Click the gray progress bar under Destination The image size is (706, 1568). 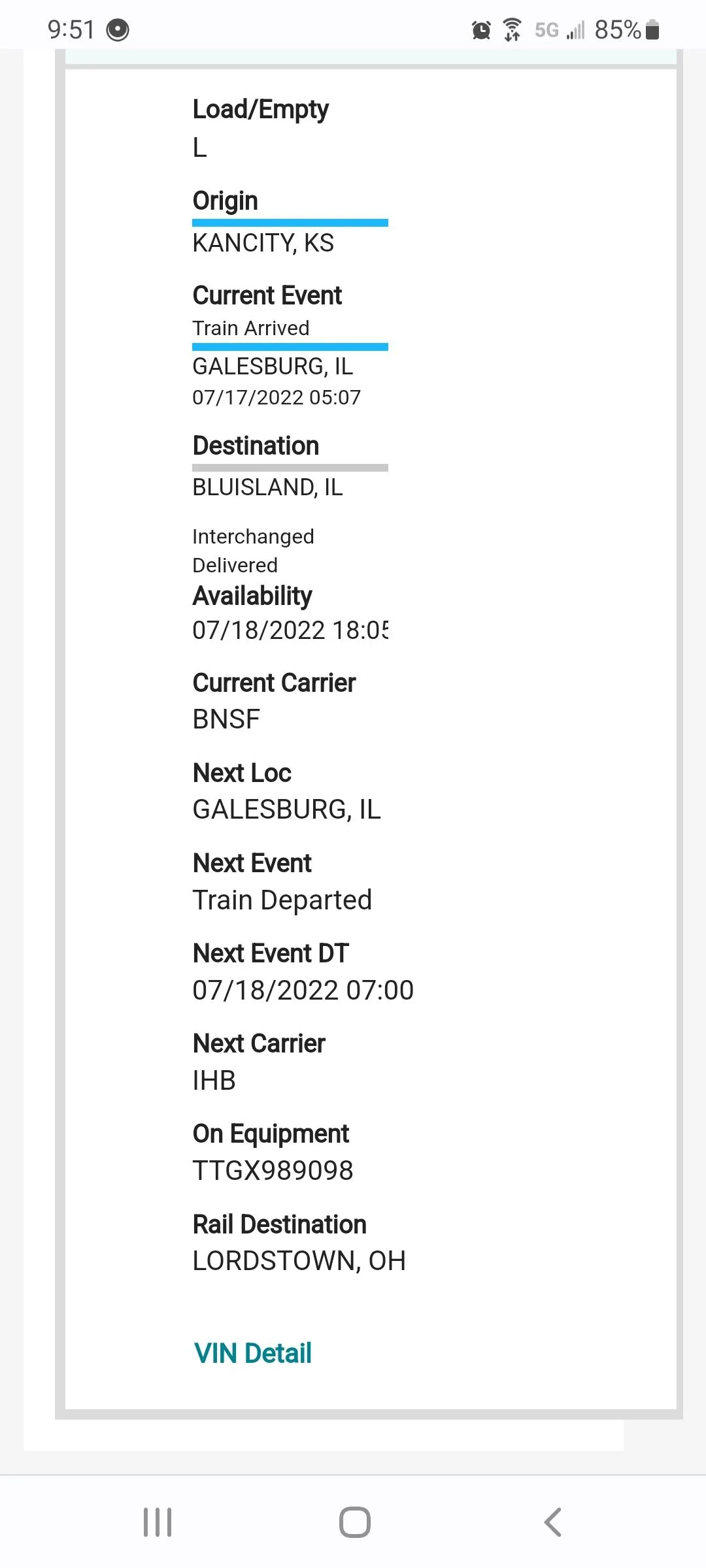(290, 468)
